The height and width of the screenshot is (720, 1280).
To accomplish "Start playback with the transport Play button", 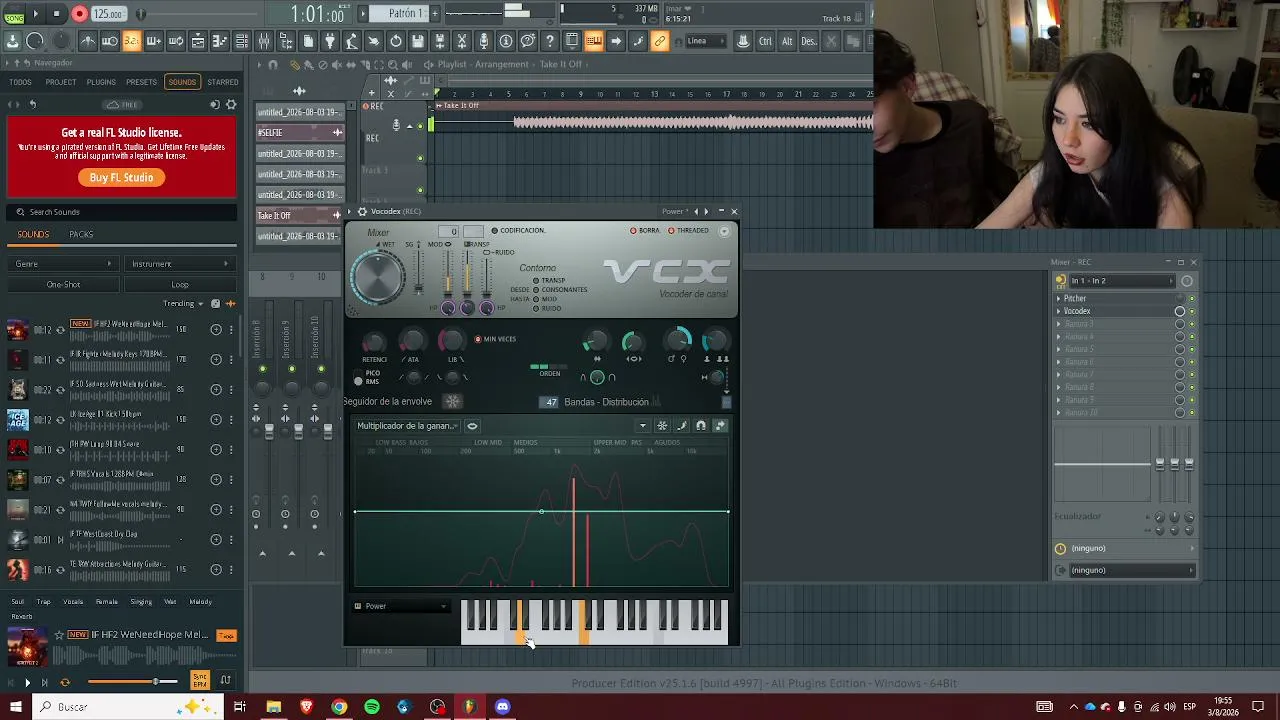I will pos(36,14).
